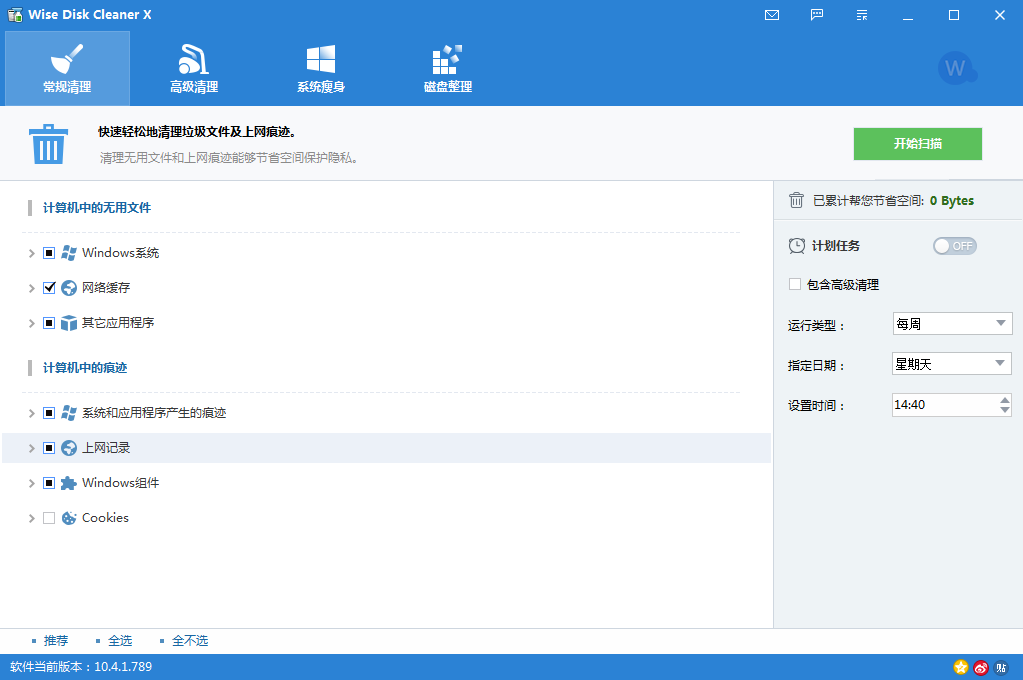1023x680 pixels.
Task: Expand the Windows系统 tree node
Action: [31, 253]
